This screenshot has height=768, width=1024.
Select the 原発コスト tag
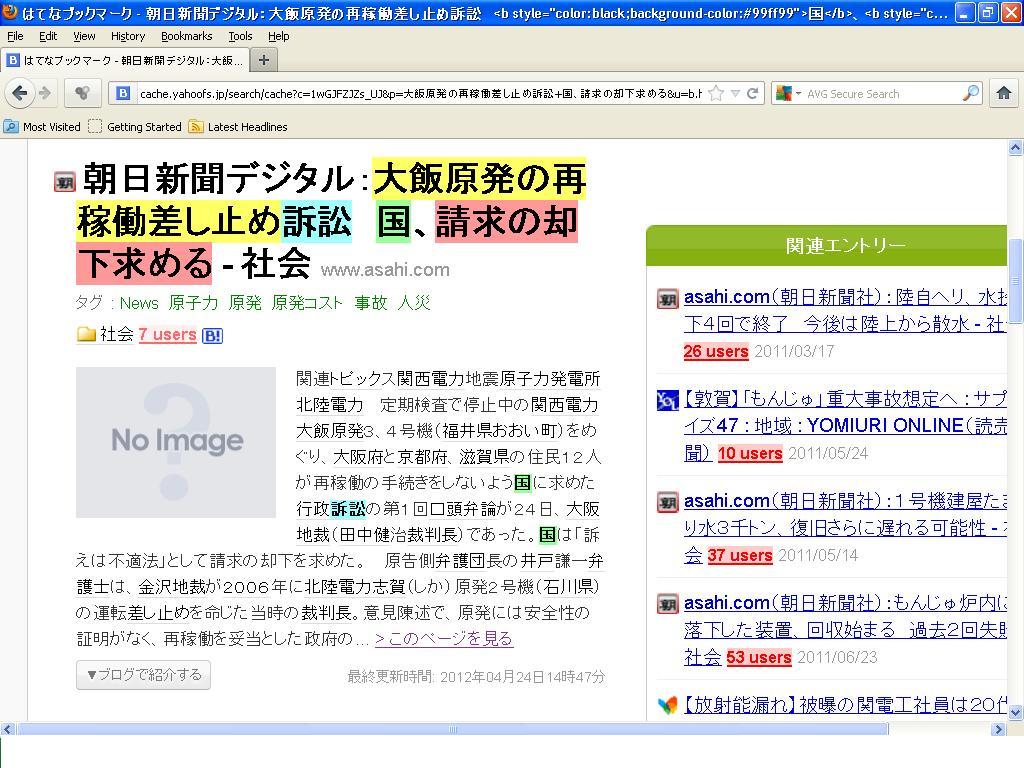tap(307, 303)
